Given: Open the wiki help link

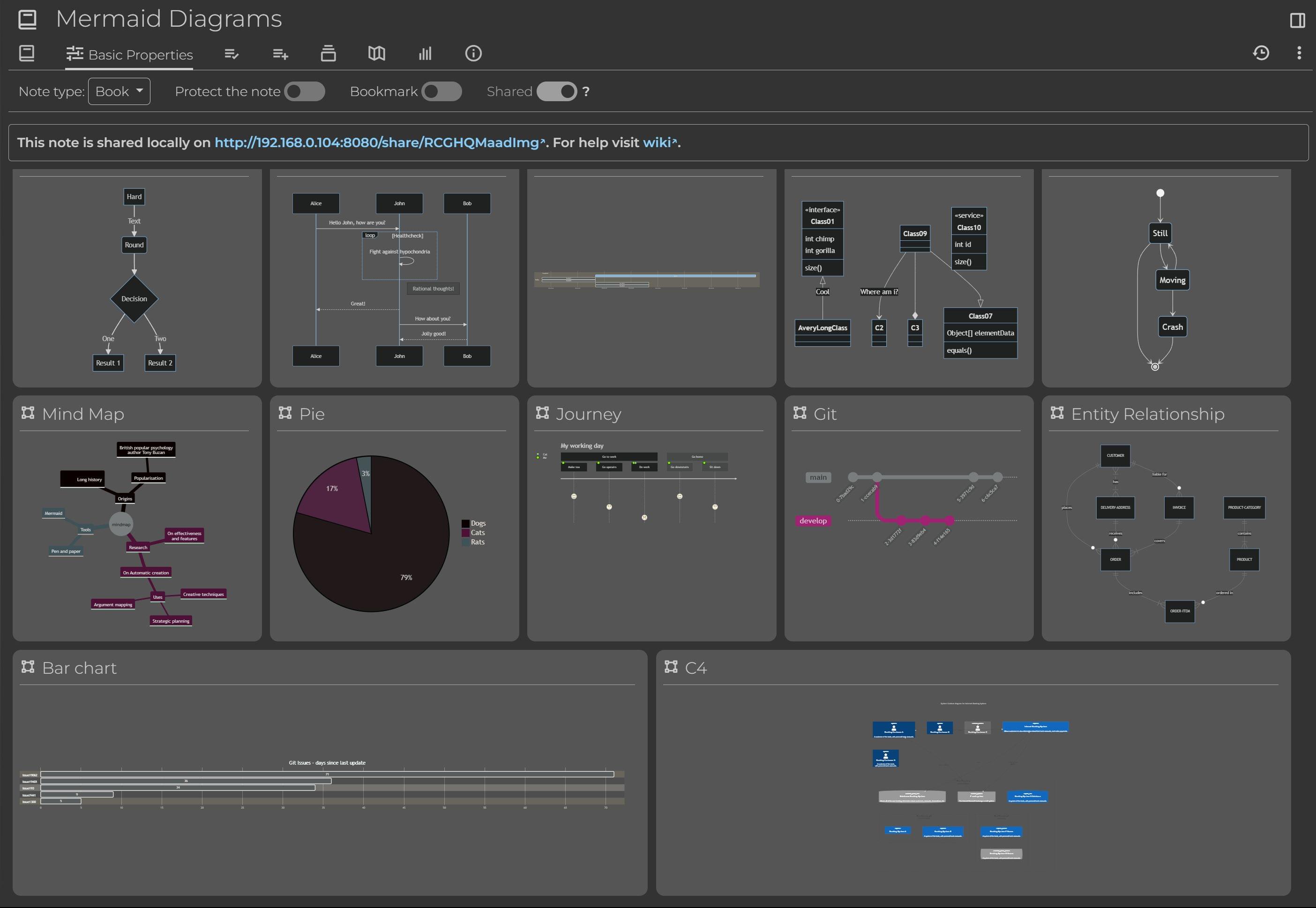Looking at the screenshot, I should [x=657, y=143].
